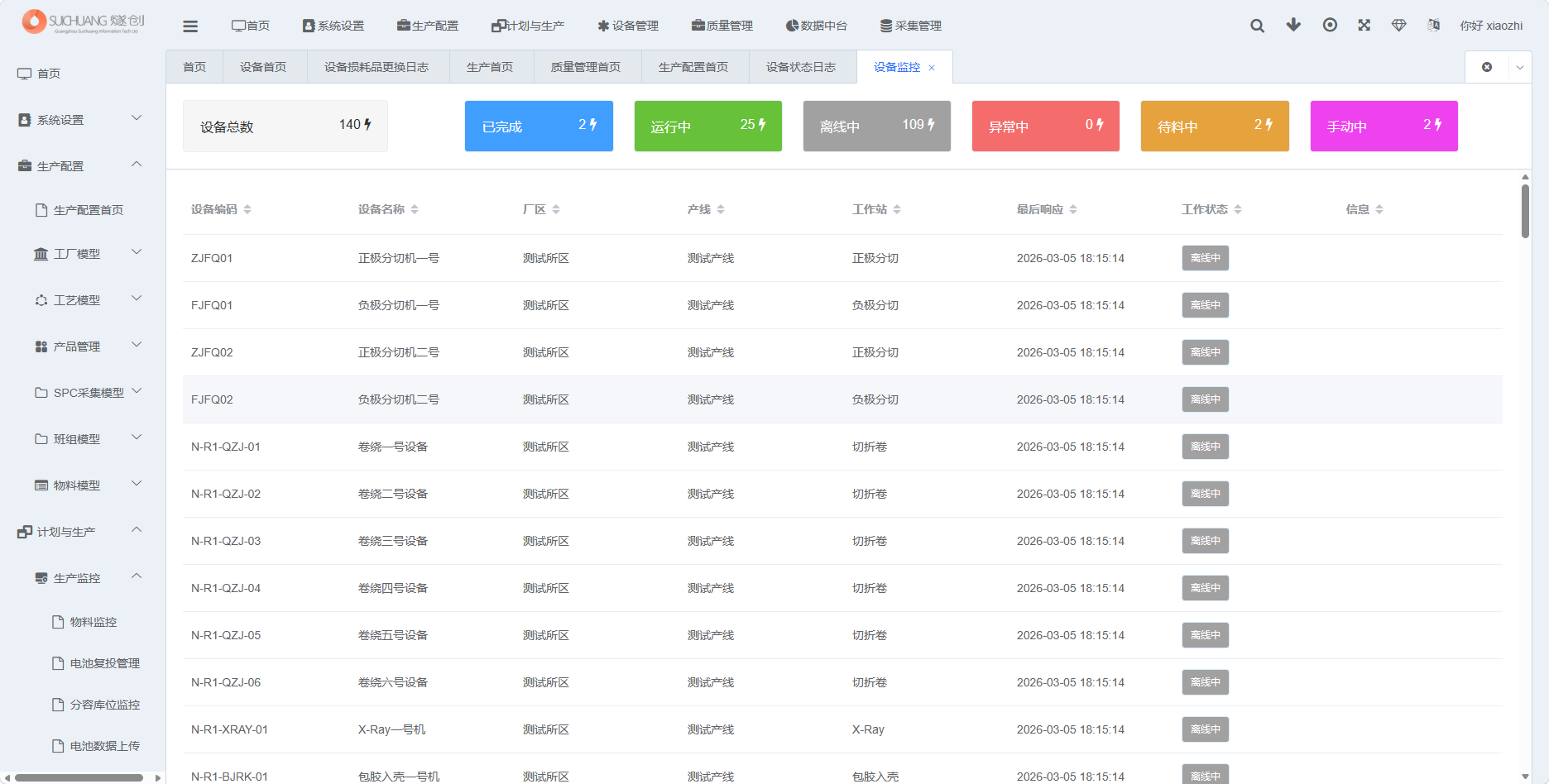The image size is (1549, 784).
Task: Expand 班组模型 submenu
Action: (x=137, y=437)
